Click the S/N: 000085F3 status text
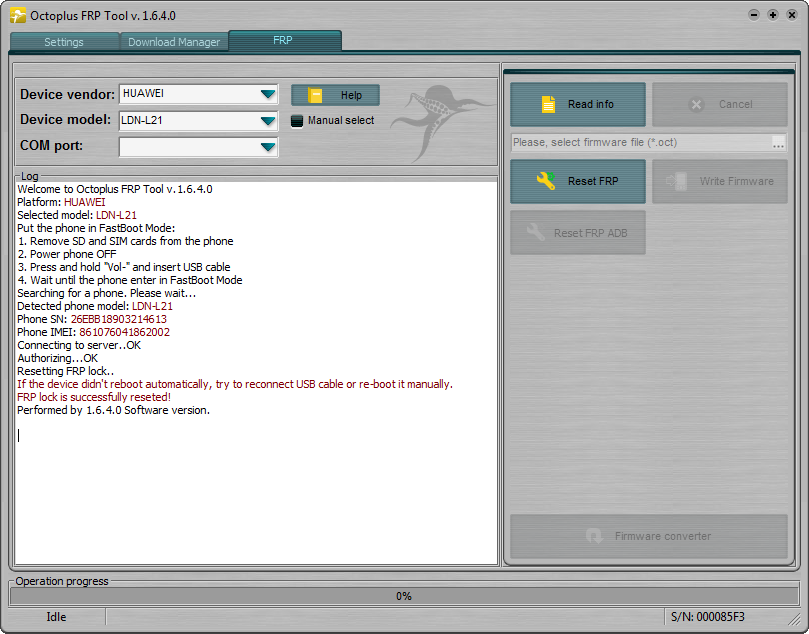Screen dimensions: 809x634 pos(707,617)
